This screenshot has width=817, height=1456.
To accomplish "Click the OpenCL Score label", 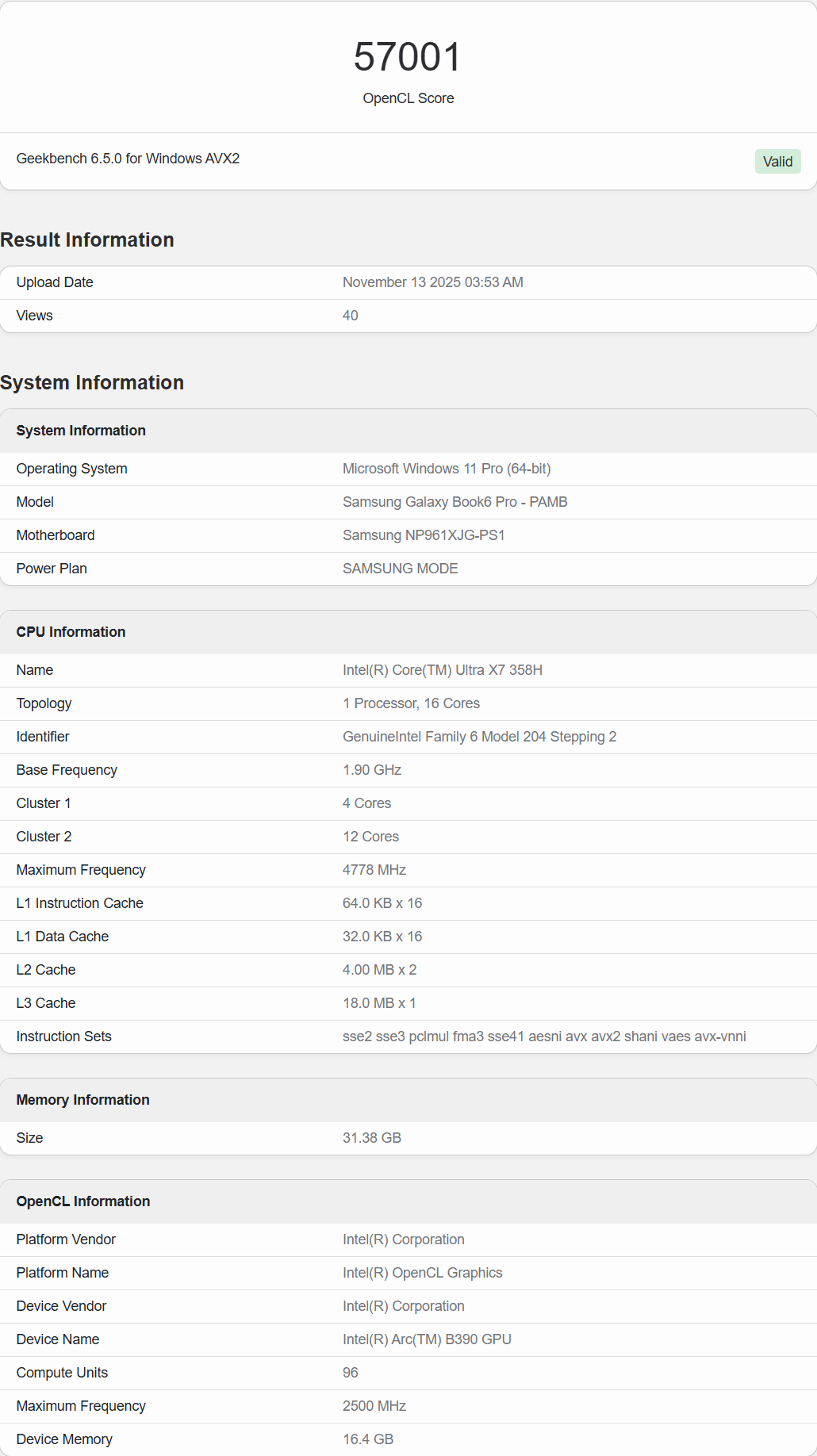I will coord(408,98).
